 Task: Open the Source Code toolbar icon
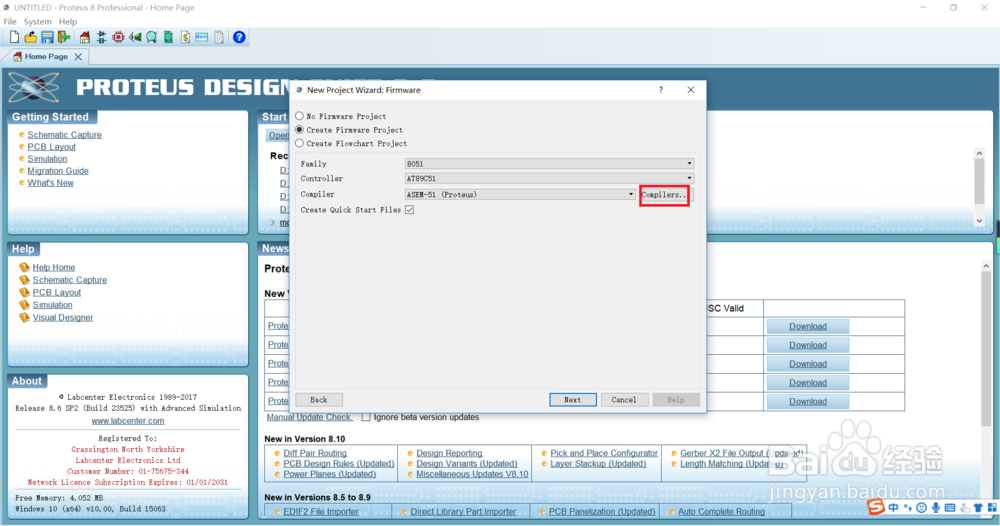202,38
